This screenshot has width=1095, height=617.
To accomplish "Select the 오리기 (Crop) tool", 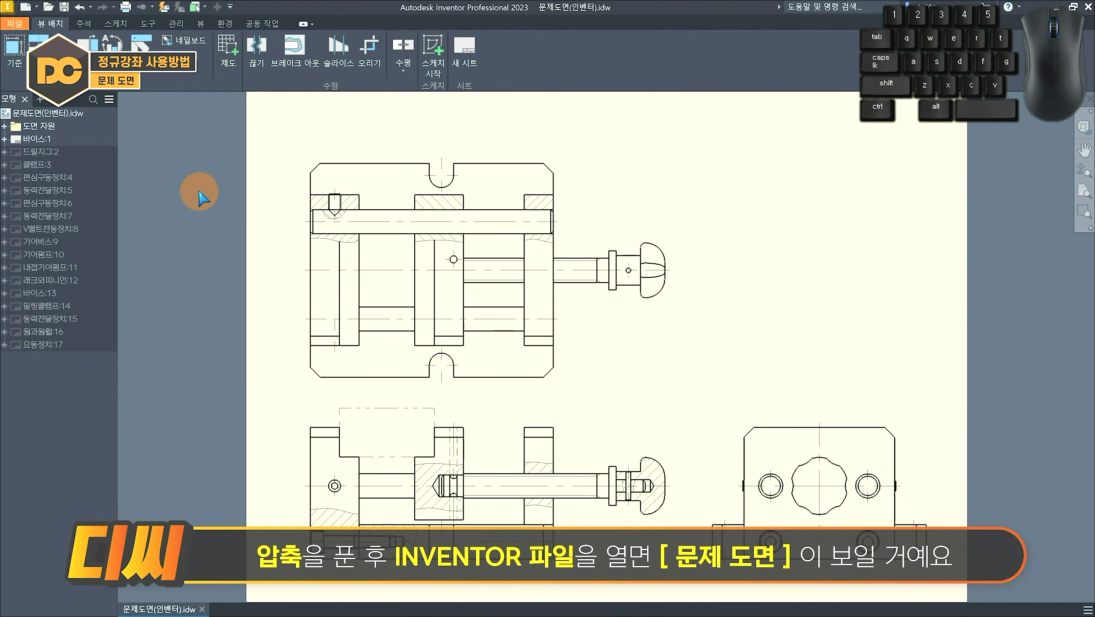I will [x=369, y=51].
